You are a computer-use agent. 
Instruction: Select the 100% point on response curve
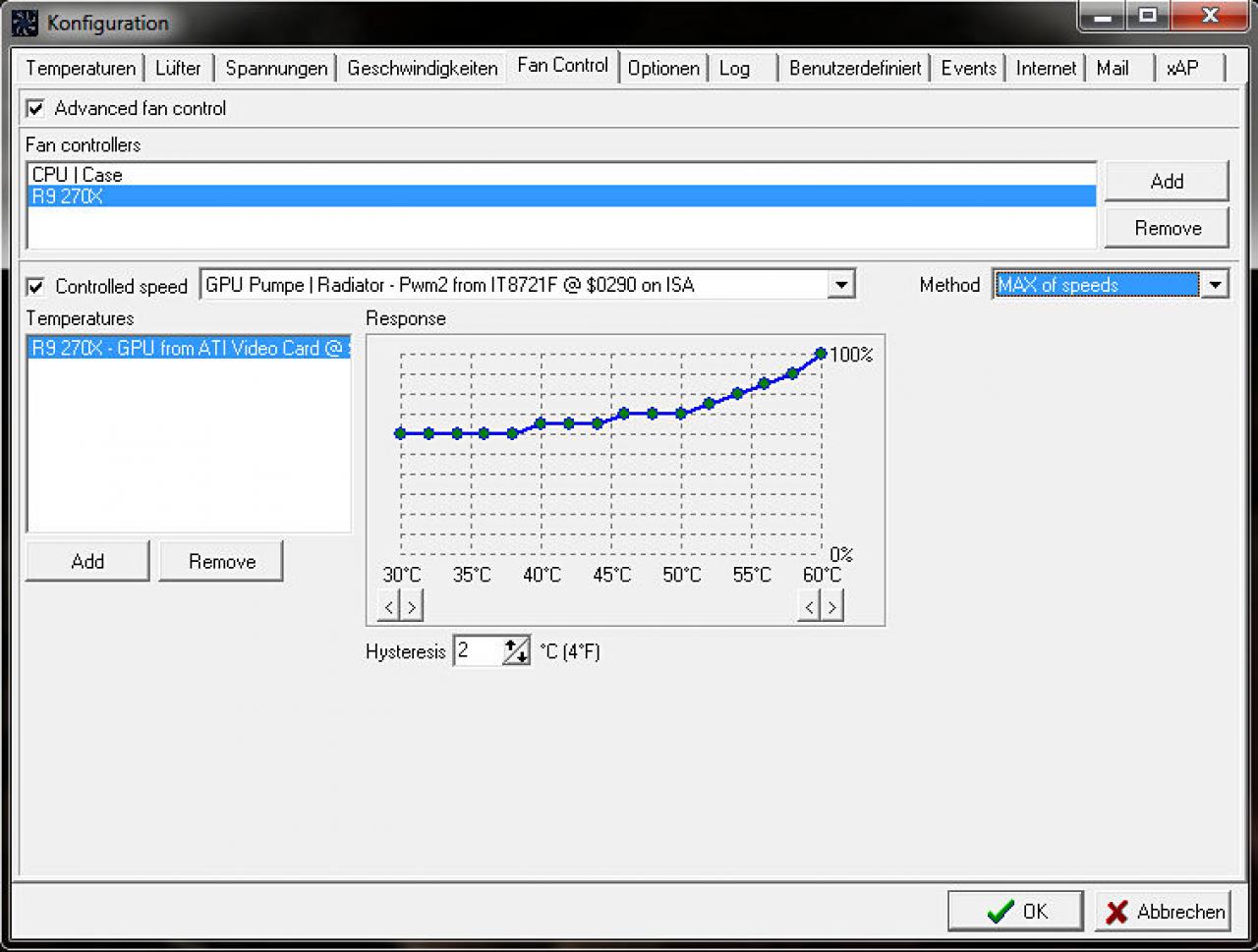[821, 354]
